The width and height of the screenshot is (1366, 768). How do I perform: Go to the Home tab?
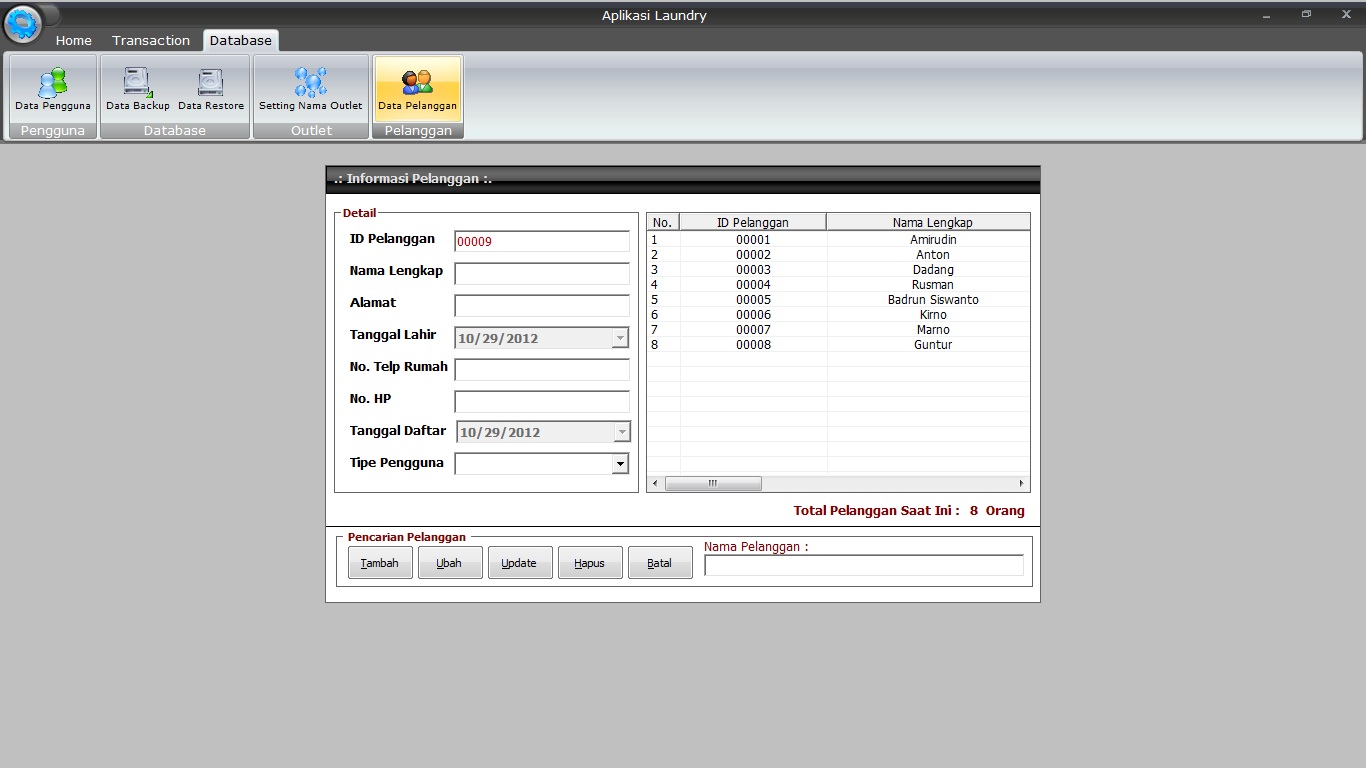coord(73,40)
